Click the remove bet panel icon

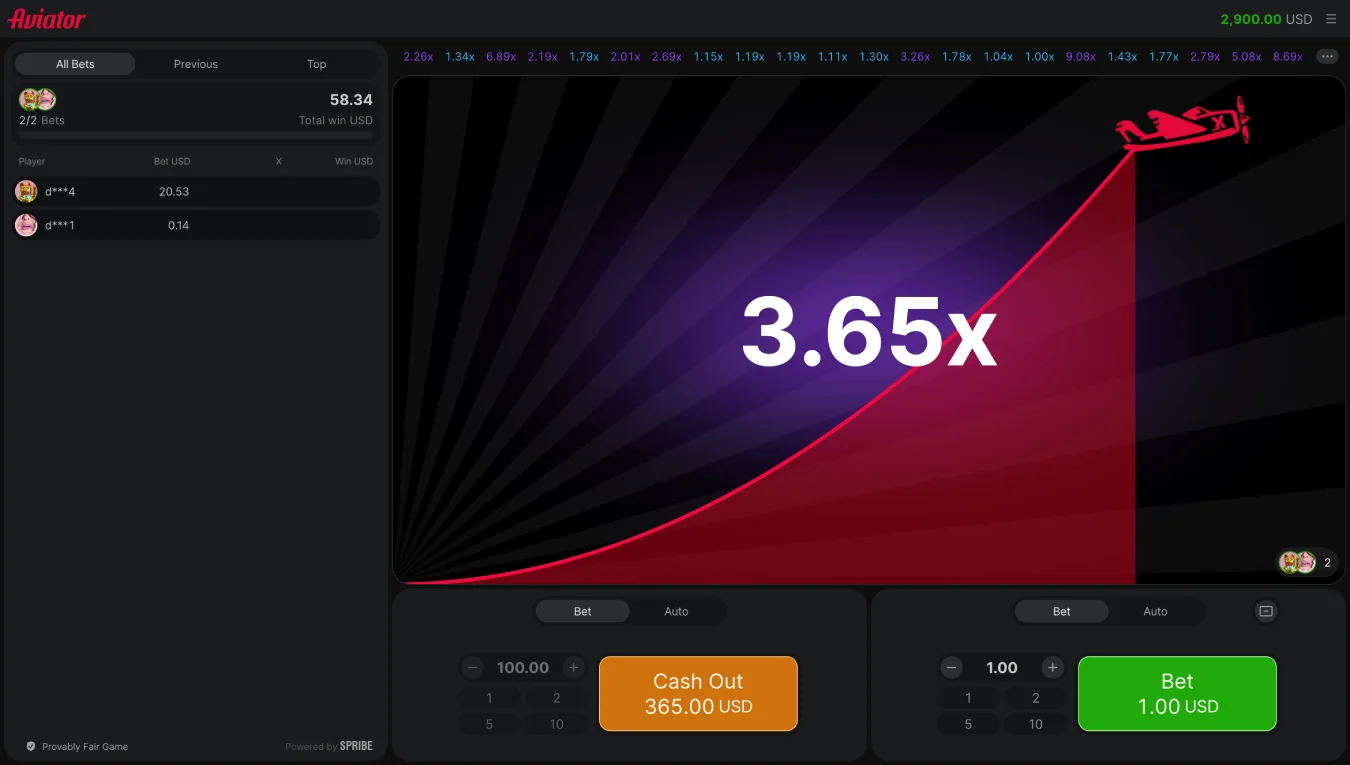click(1266, 611)
